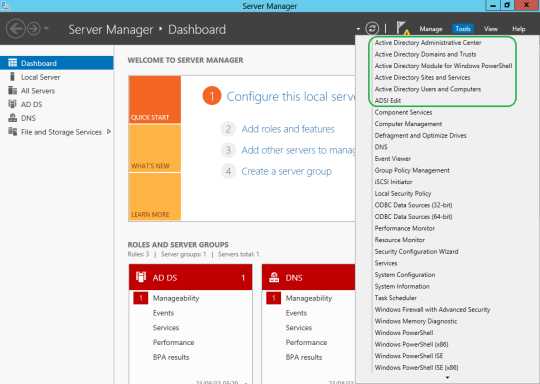Image resolution: width=540 pixels, height=384 pixels.
Task: Click Add roles and features link
Action: [288, 129]
